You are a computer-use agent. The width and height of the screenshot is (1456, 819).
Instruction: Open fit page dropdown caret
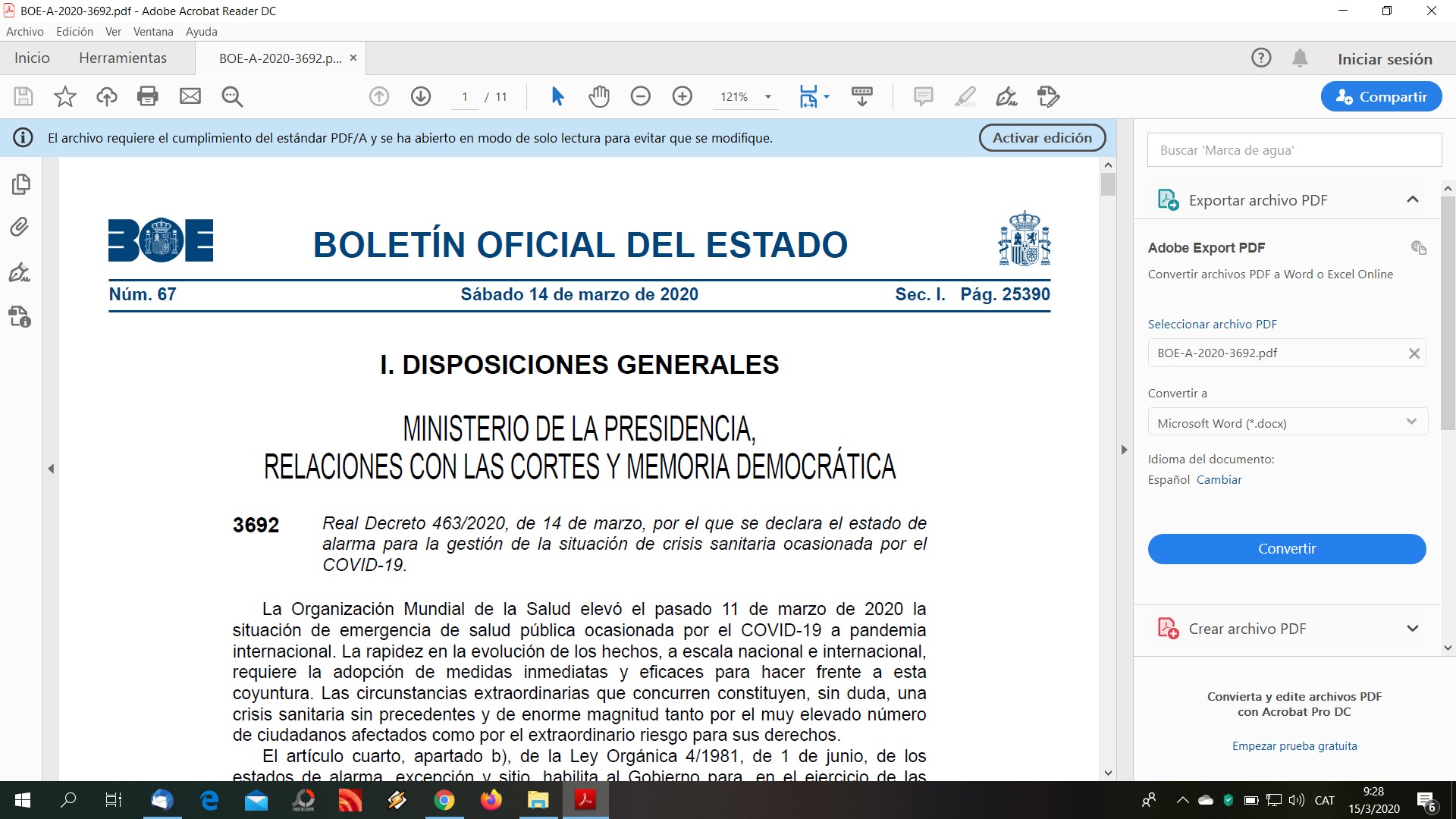click(827, 96)
